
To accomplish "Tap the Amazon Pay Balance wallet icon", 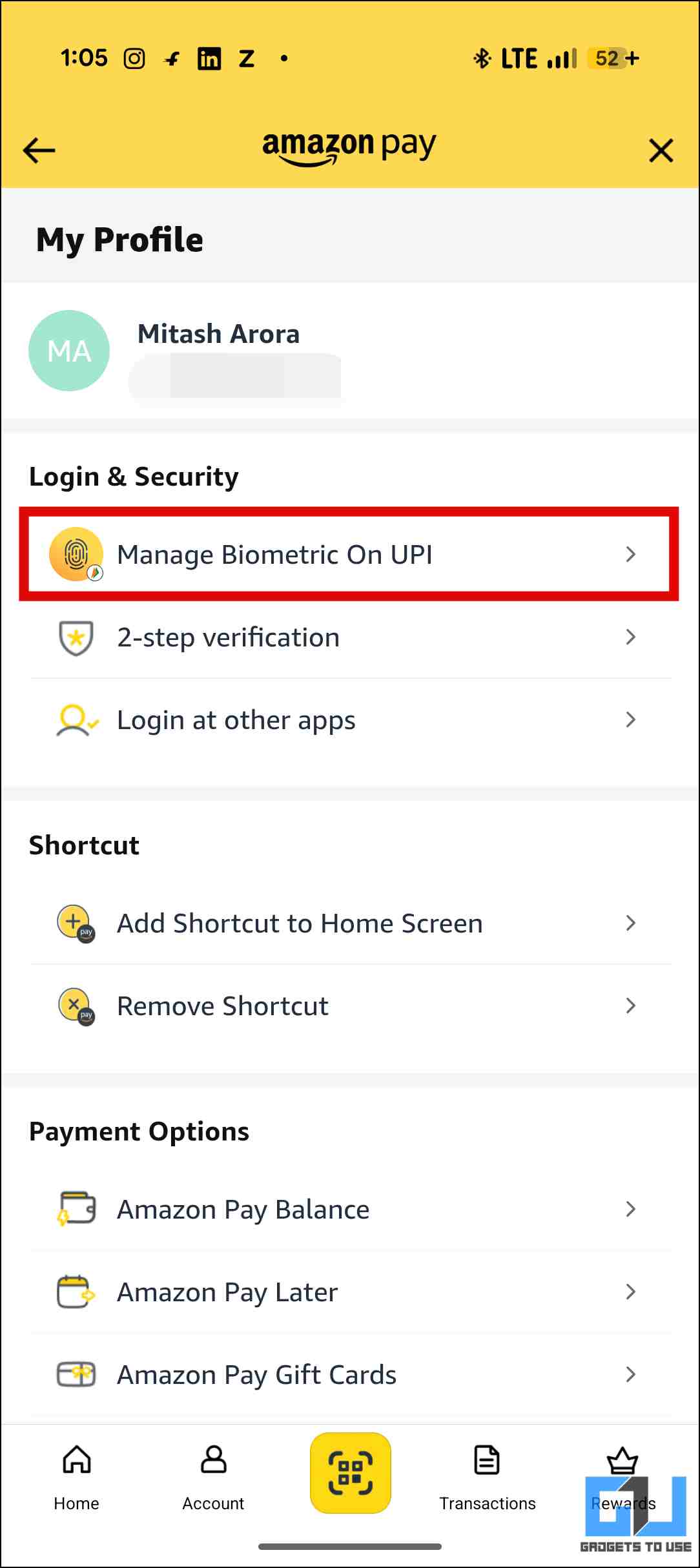I will (76, 1209).
